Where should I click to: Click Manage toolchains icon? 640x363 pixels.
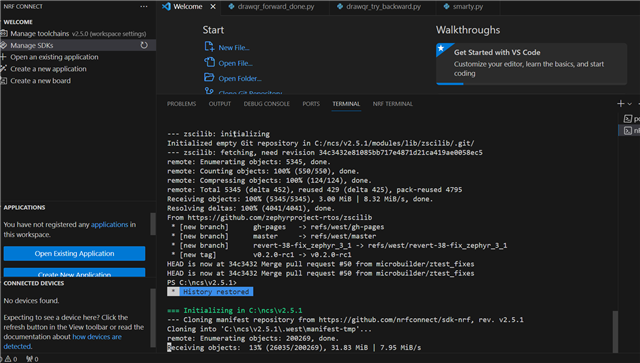[4, 33]
